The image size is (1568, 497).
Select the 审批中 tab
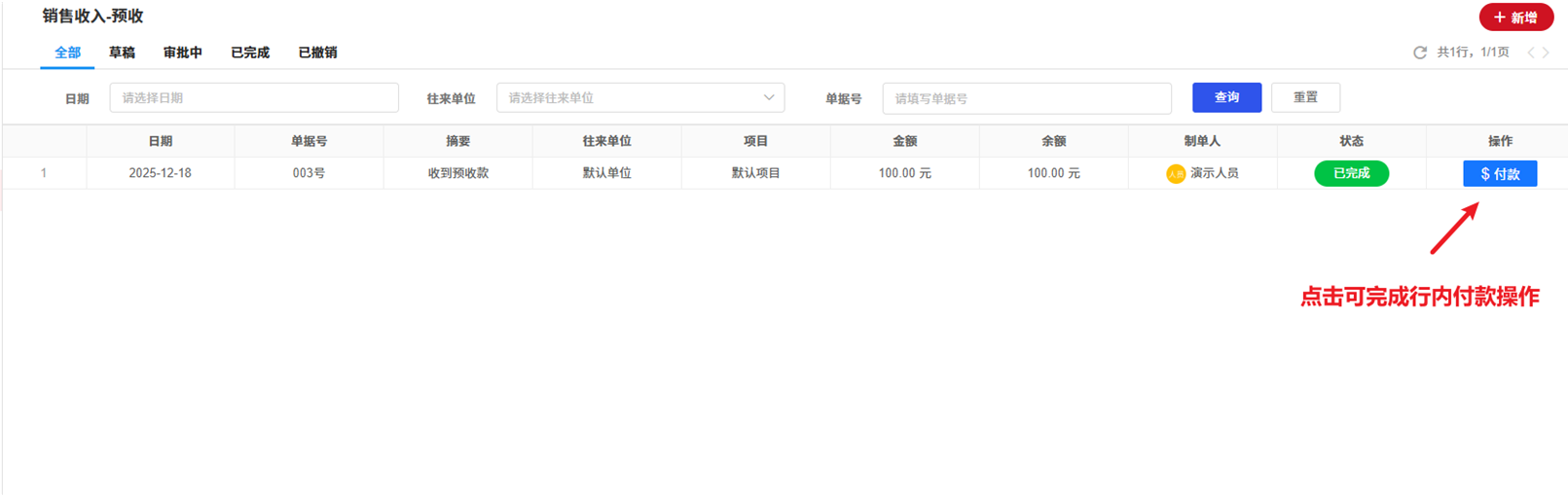click(182, 53)
